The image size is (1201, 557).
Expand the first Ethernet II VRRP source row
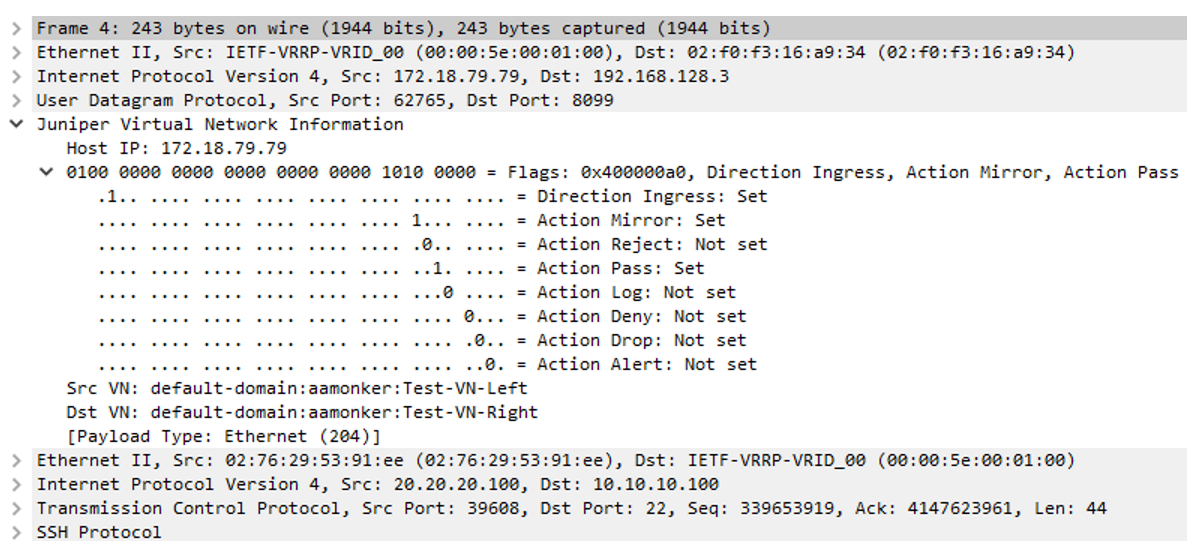16,52
